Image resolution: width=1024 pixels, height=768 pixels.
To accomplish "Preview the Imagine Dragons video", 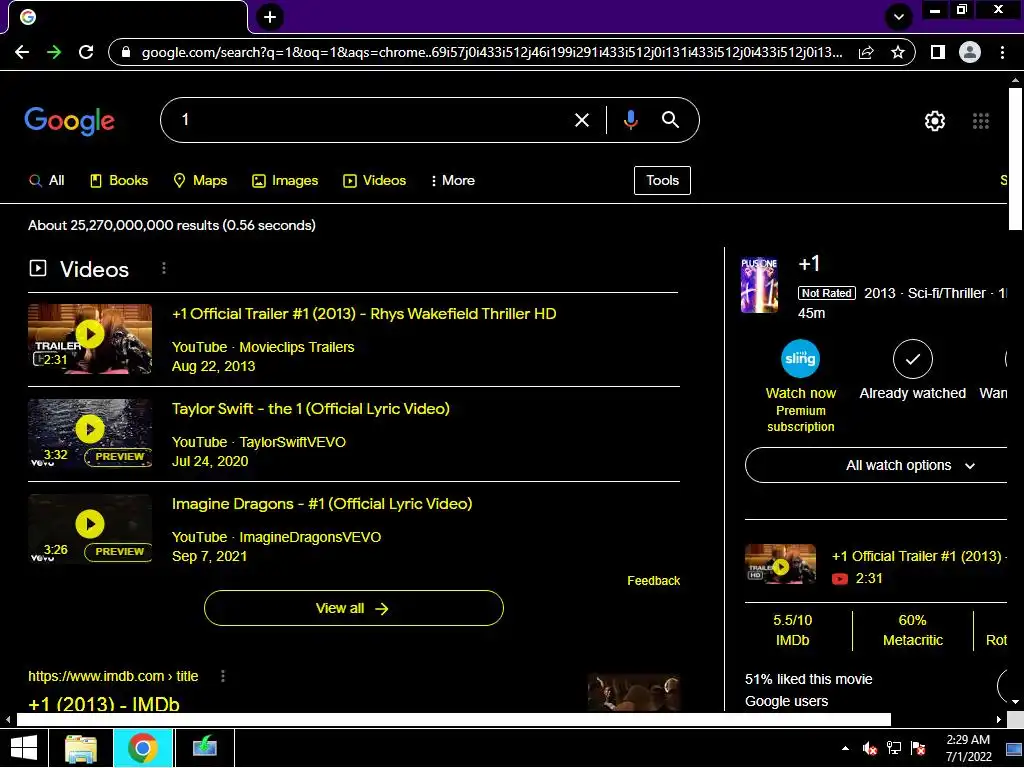I will 119,552.
